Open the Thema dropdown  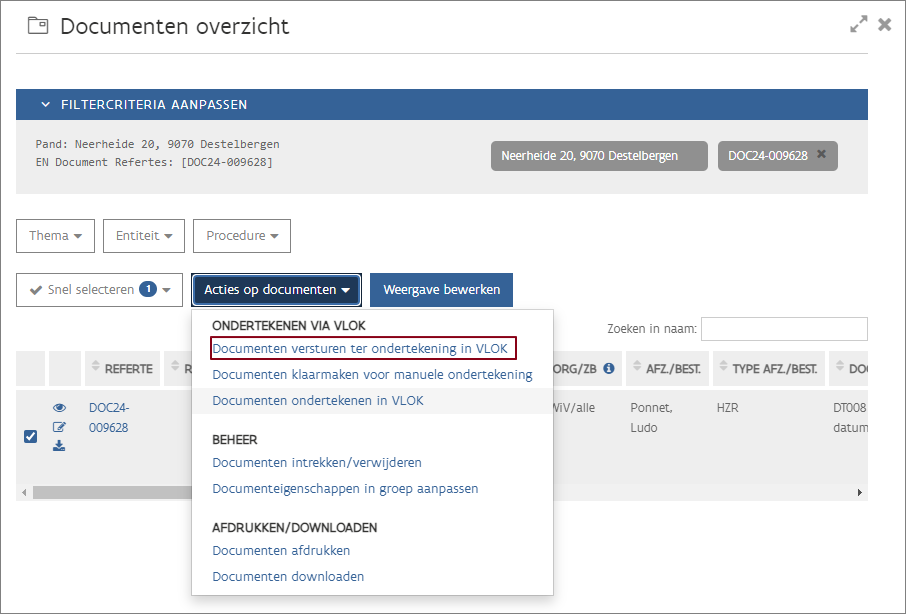click(x=55, y=236)
